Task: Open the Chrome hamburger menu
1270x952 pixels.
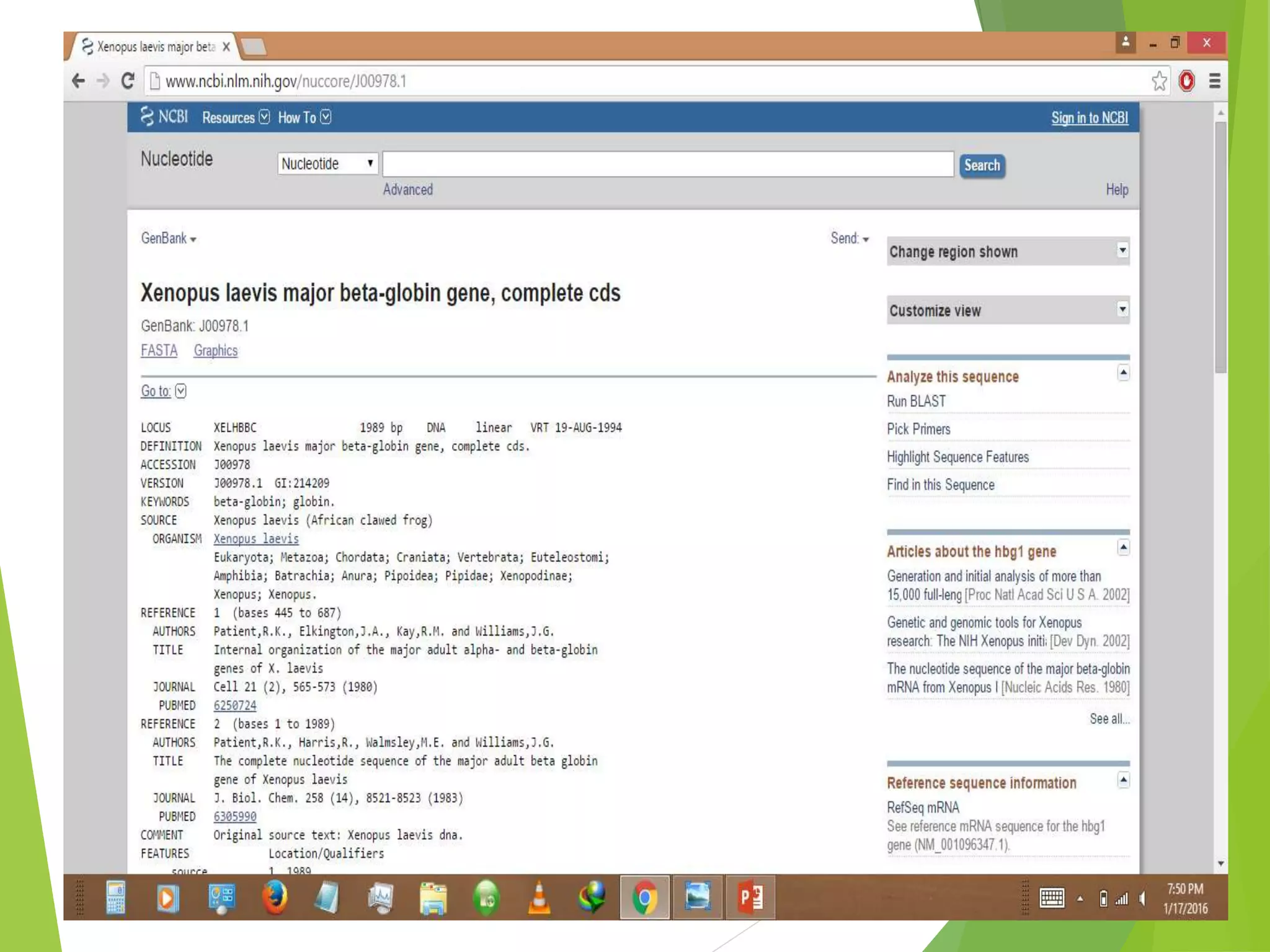Action: click(1214, 81)
